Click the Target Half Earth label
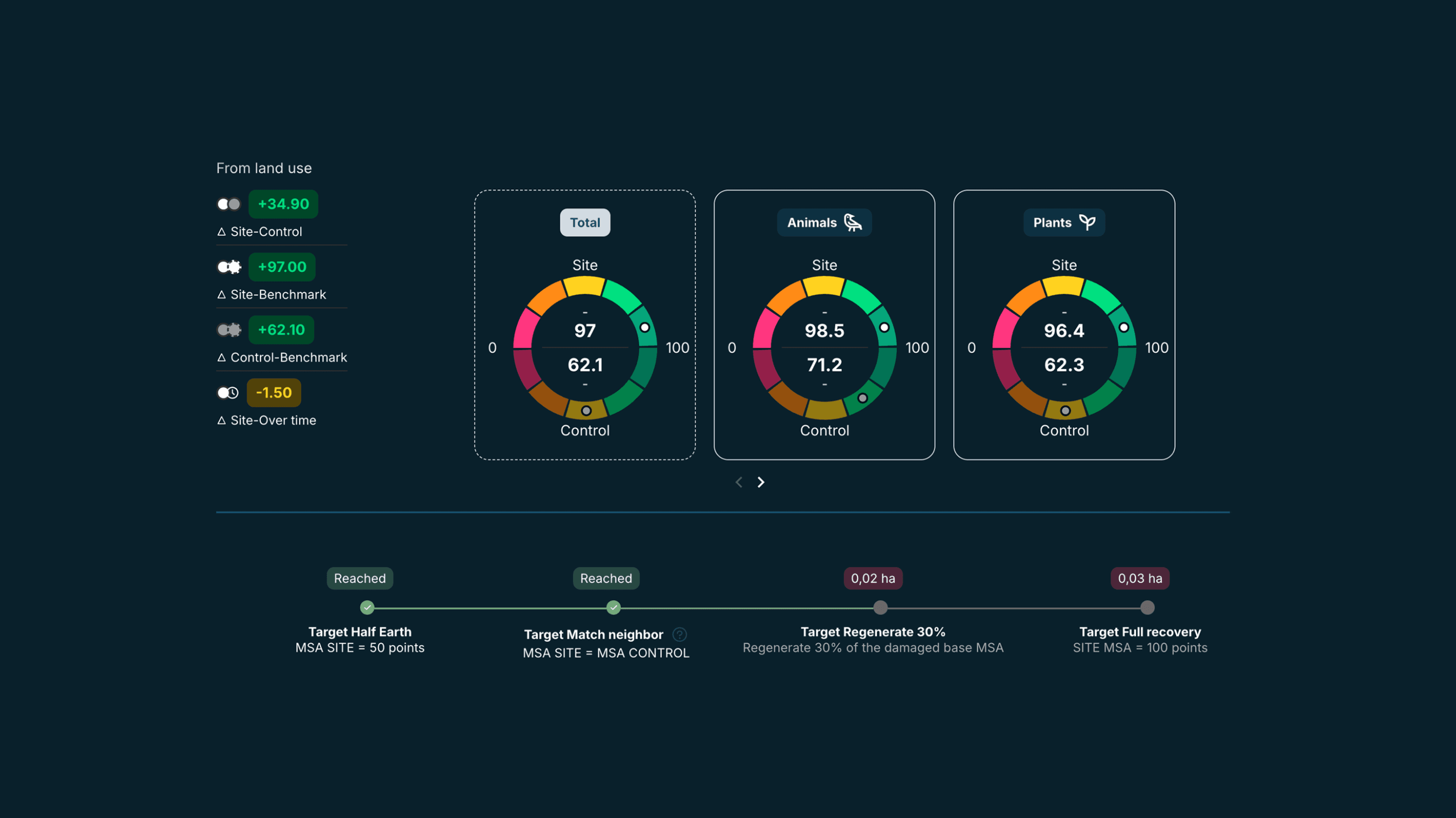Image resolution: width=1456 pixels, height=818 pixels. 360,632
